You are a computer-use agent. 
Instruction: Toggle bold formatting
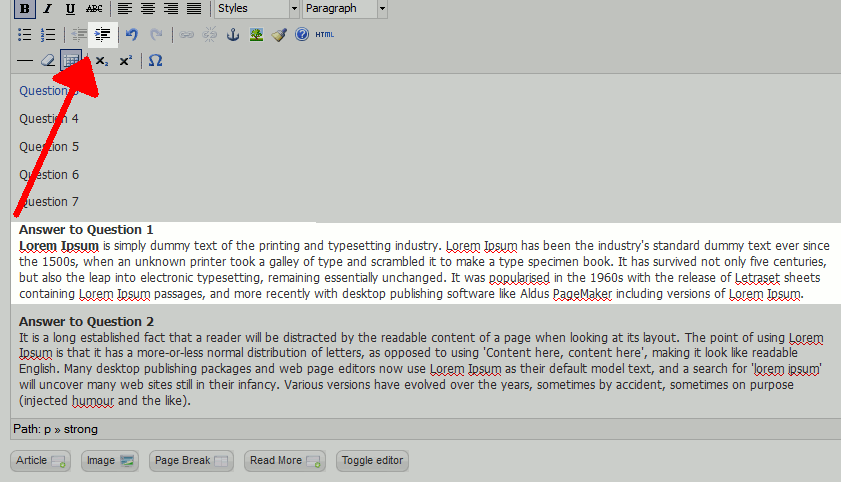[x=24, y=8]
